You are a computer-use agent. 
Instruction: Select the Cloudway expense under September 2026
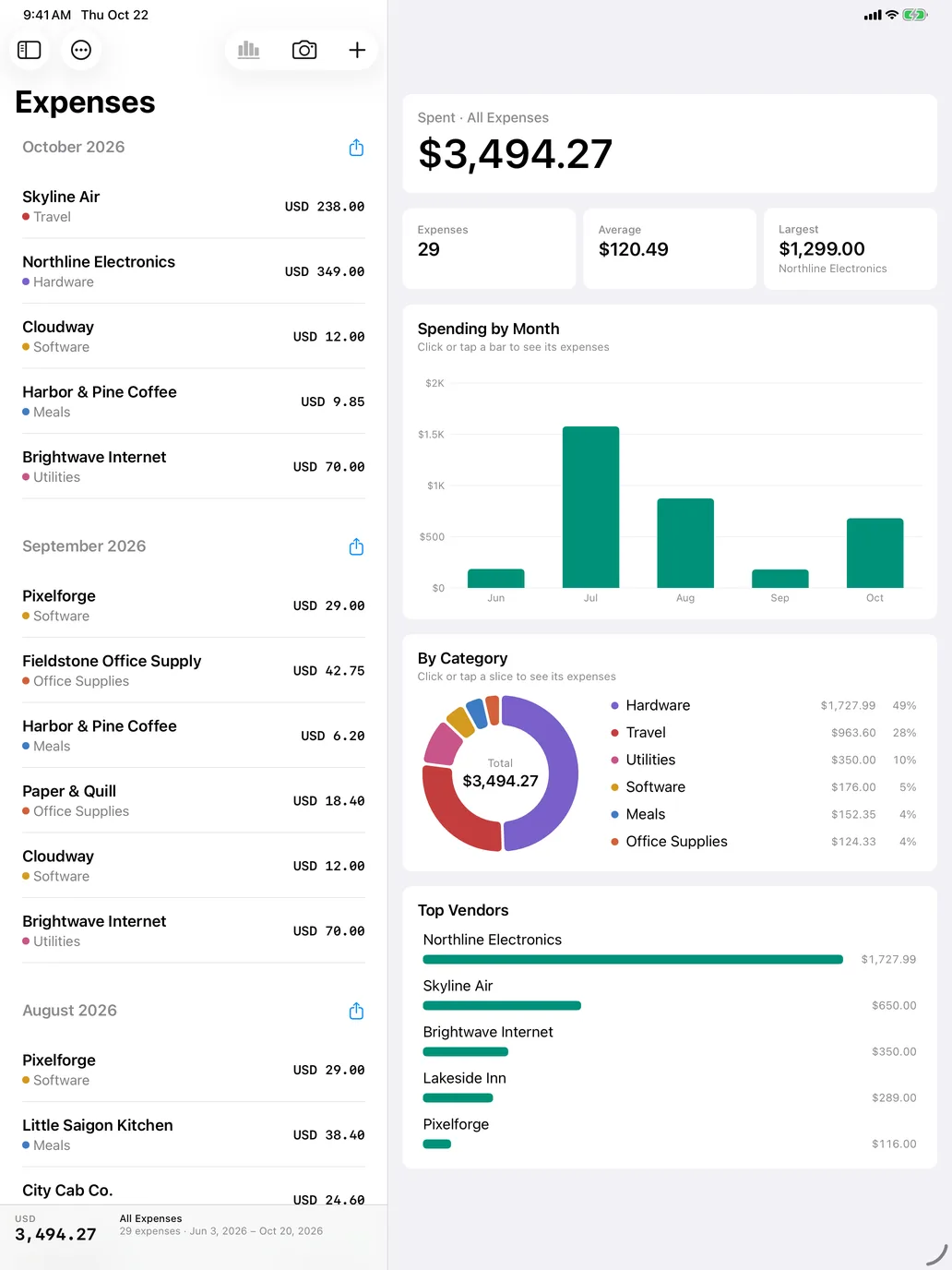pos(194,866)
